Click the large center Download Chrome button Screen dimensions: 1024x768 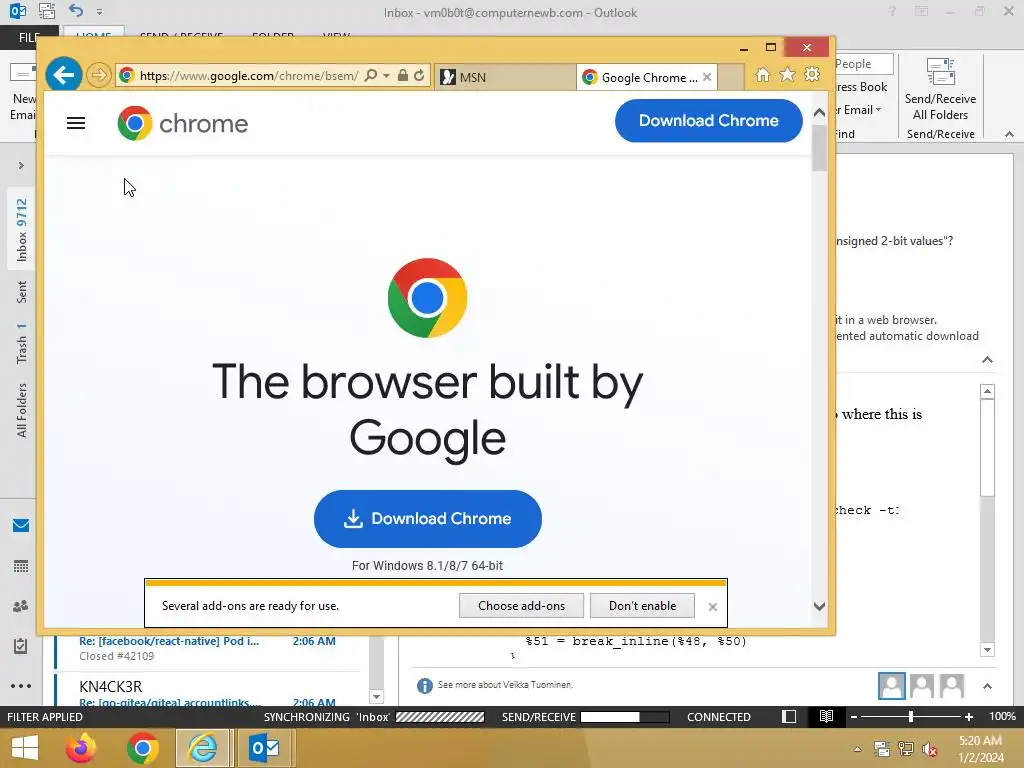click(428, 519)
